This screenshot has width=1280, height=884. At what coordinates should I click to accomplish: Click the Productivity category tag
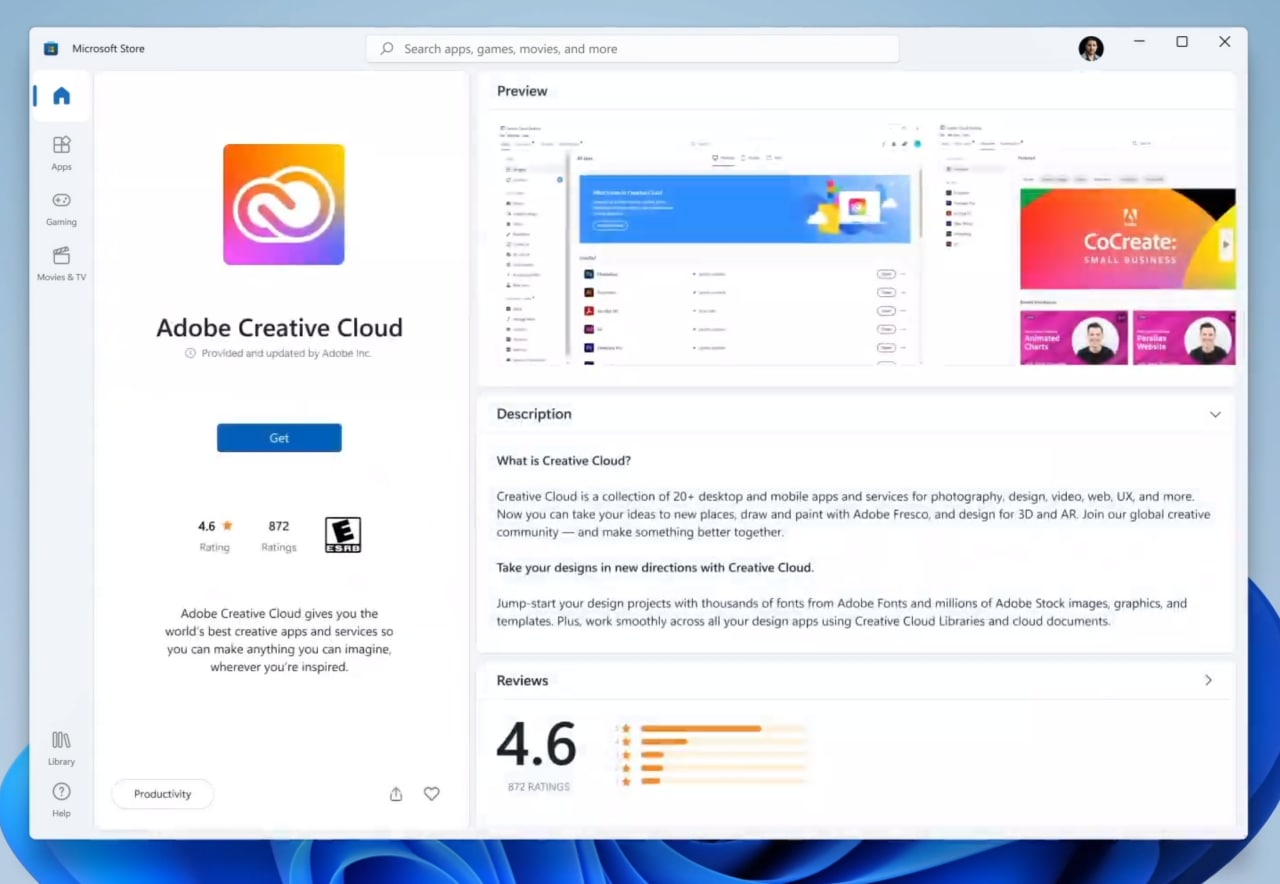pyautogui.click(x=162, y=794)
